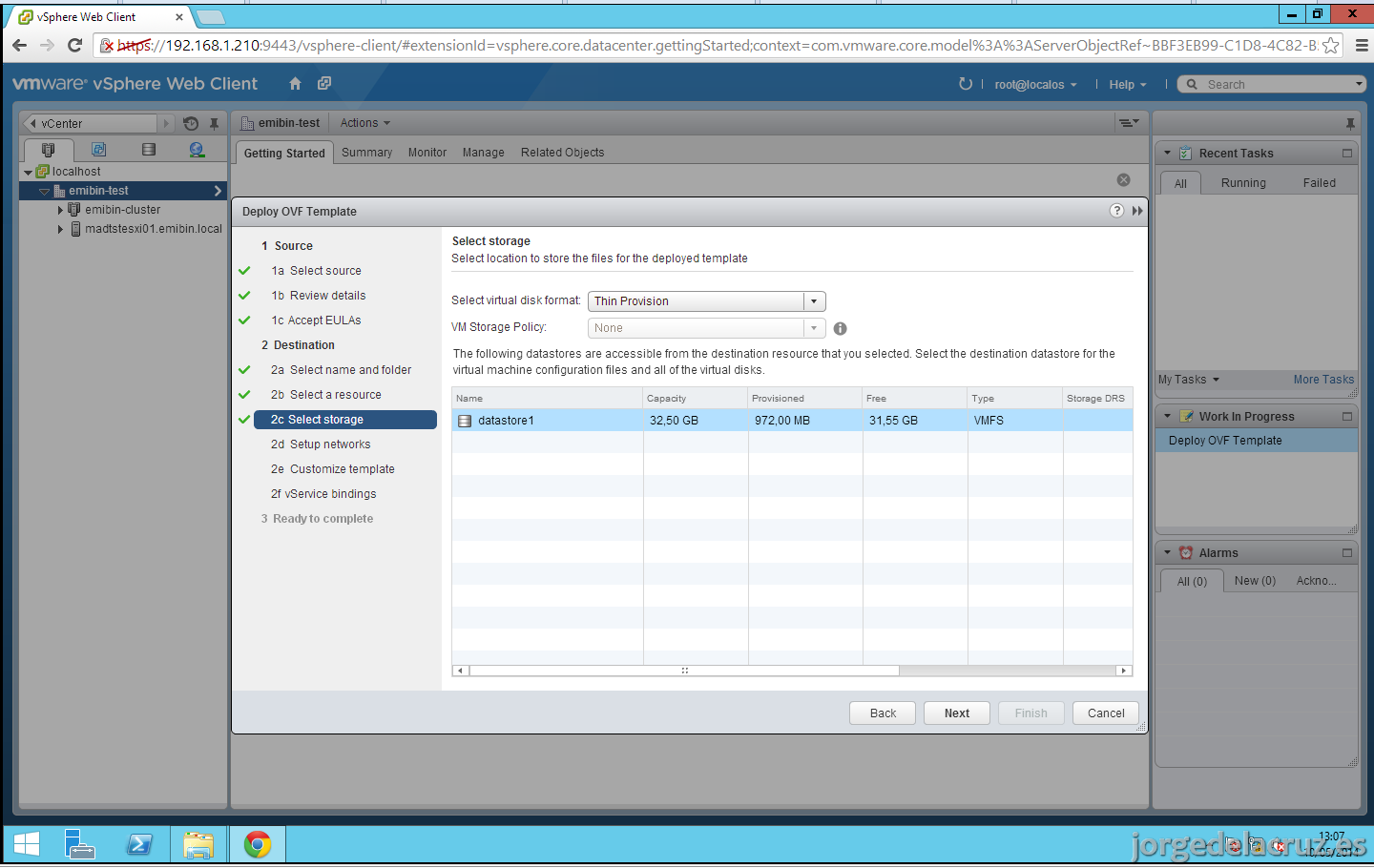Click the datastore table horizontal scrollbar thumb
The width and height of the screenshot is (1374, 868).
684,671
